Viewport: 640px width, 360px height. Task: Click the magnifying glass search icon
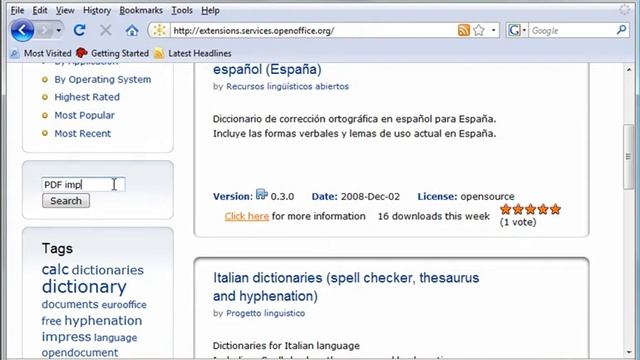(x=621, y=30)
